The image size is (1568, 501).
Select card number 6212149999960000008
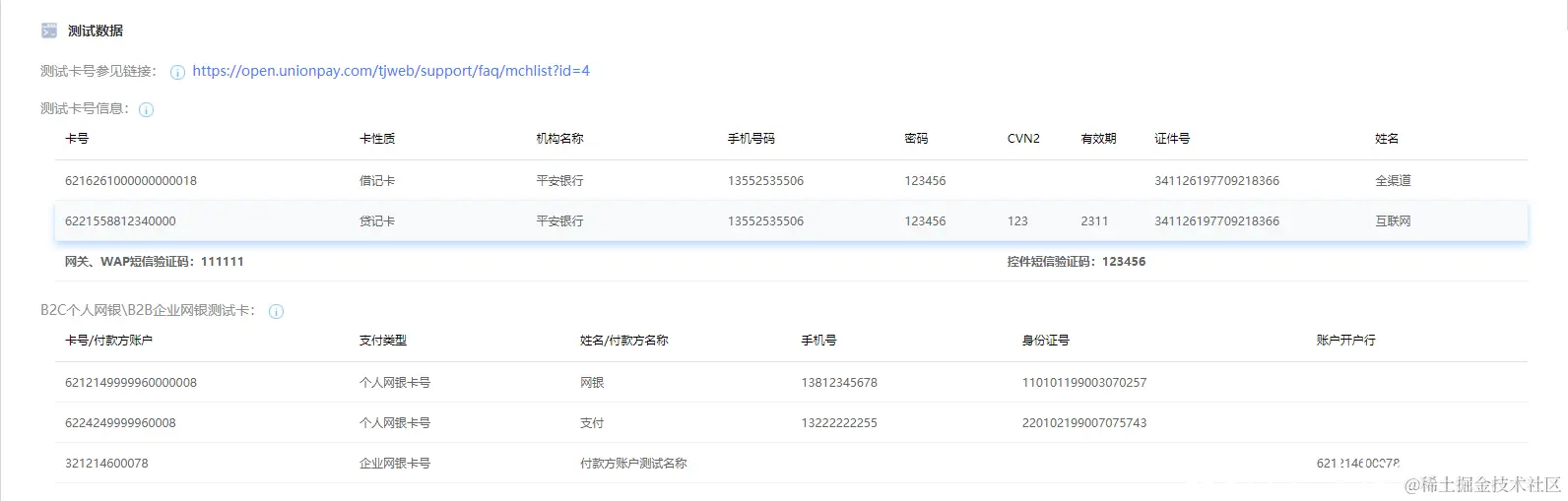pos(131,383)
